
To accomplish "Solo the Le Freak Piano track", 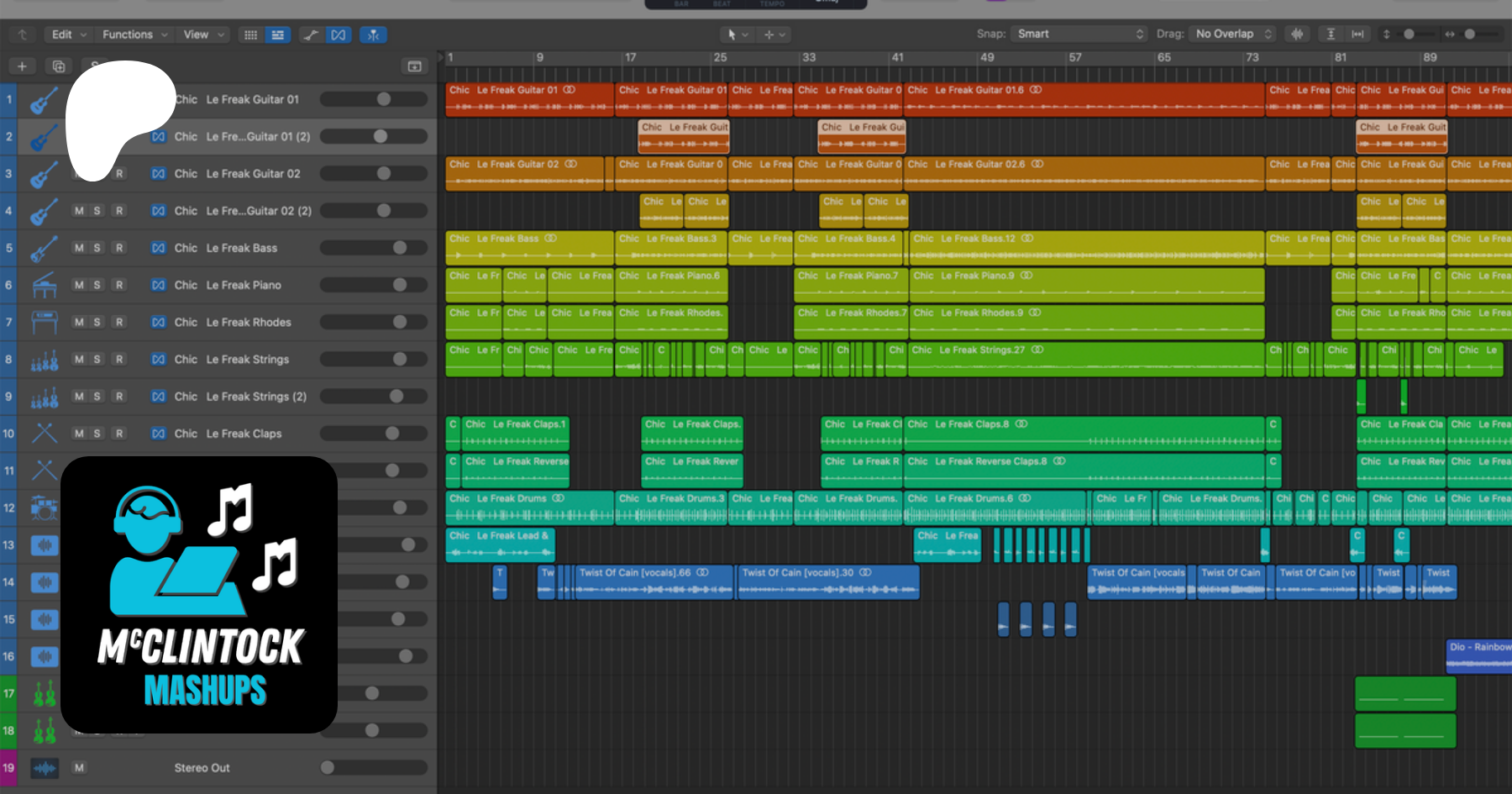I will (x=97, y=285).
